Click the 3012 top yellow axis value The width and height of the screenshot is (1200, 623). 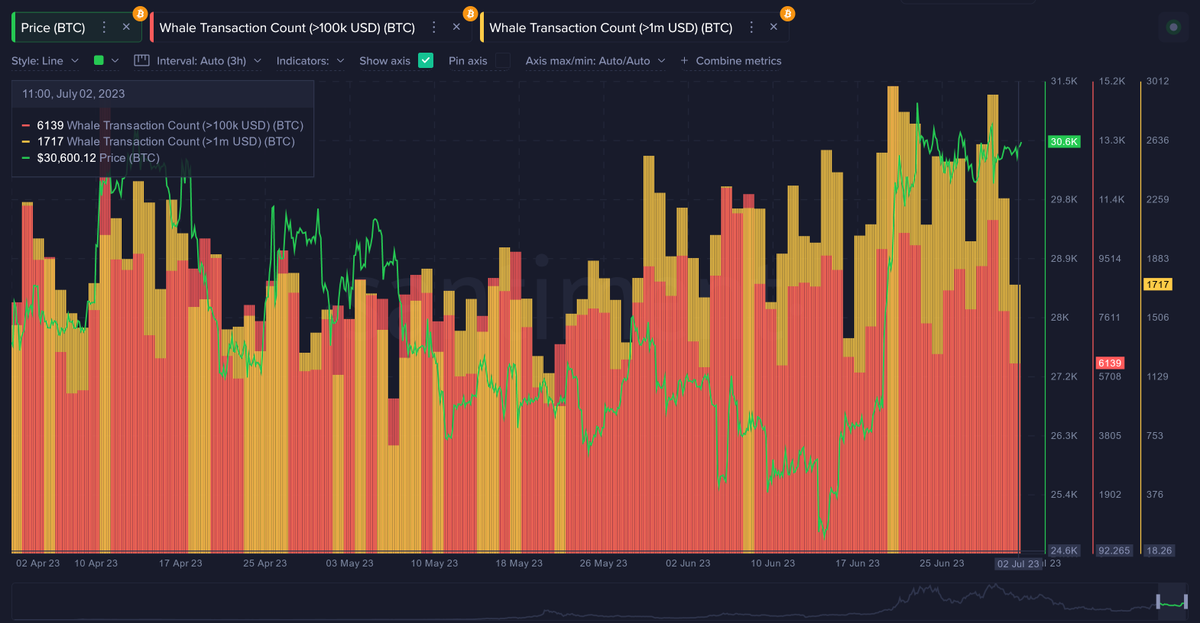click(1158, 81)
